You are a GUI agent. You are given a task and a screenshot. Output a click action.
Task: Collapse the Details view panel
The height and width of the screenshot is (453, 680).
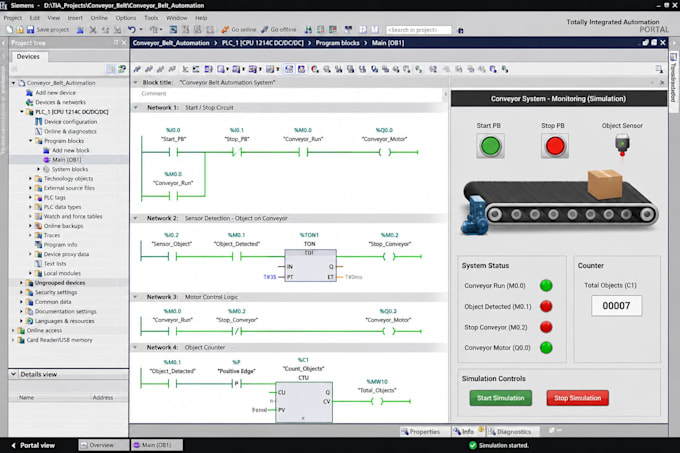[13, 374]
